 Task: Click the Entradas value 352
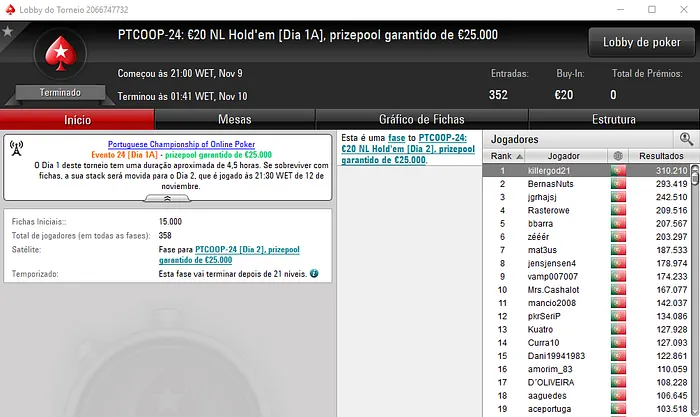tap(498, 95)
